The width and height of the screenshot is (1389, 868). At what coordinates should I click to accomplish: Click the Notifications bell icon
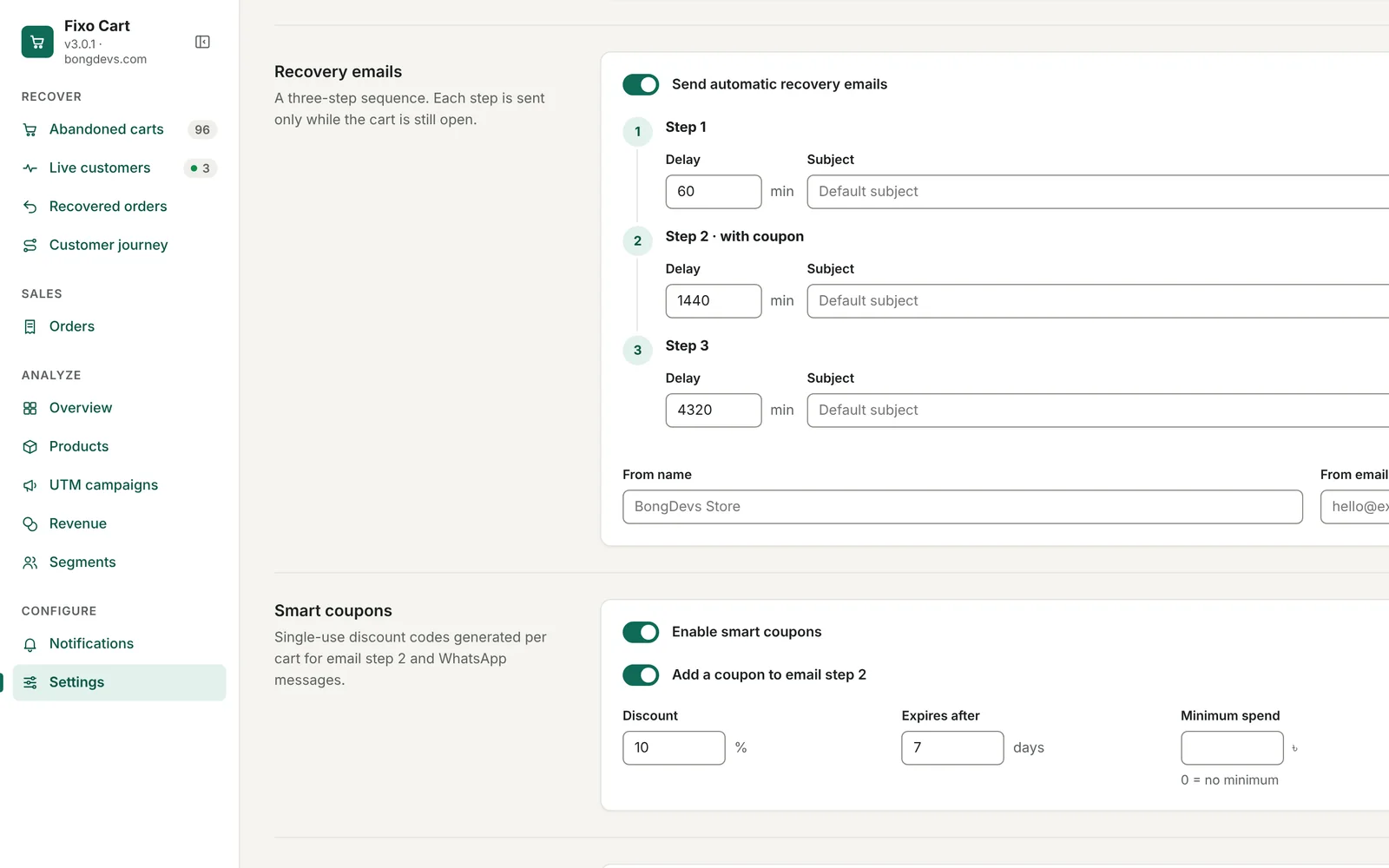click(30, 644)
